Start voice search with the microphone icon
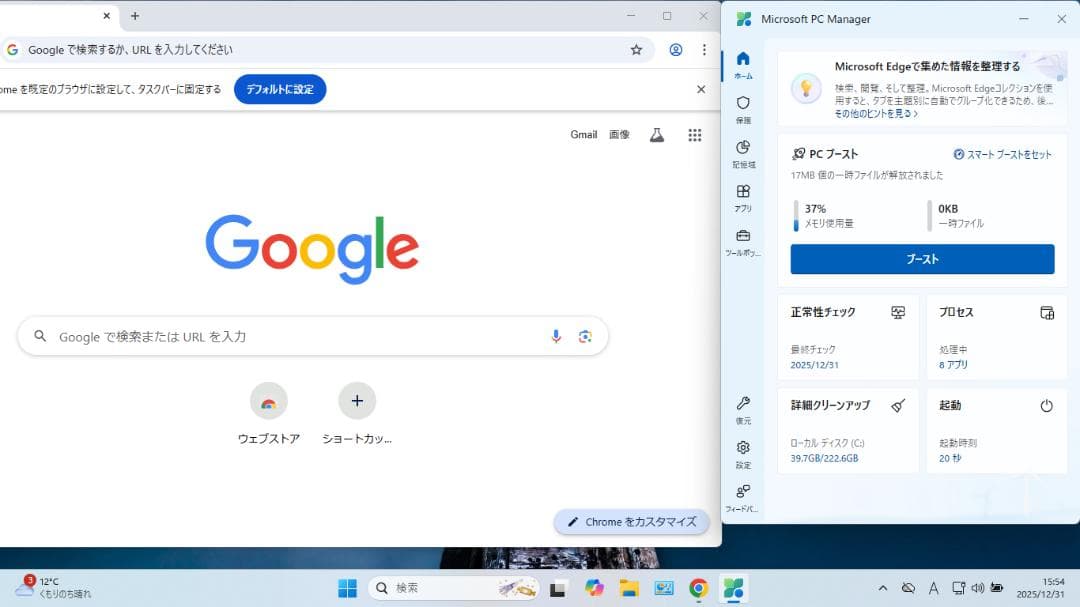This screenshot has width=1080, height=607. click(556, 337)
